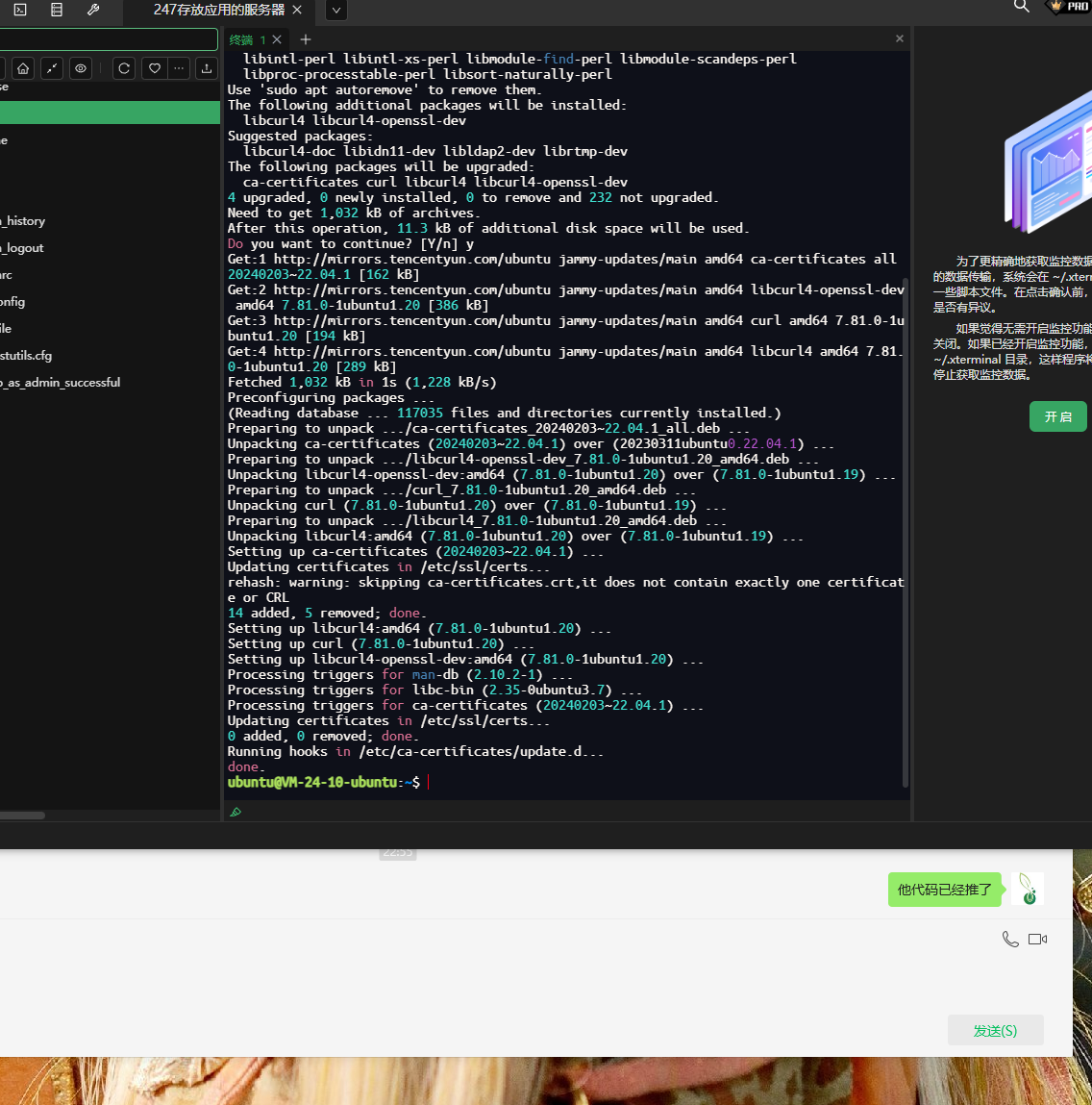This screenshot has height=1105, width=1092.
Task: Click the collapse arrows icon in file toolbar
Action: pyautogui.click(x=52, y=68)
